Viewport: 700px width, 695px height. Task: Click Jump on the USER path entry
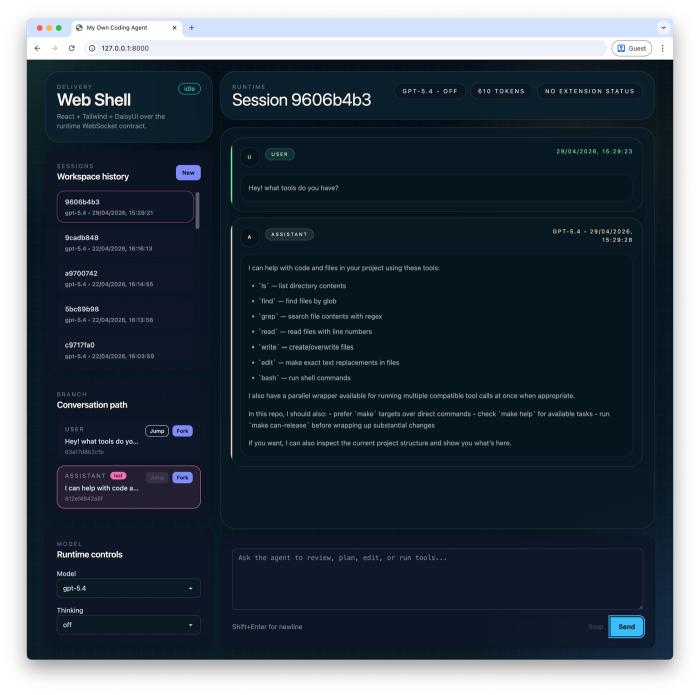157,431
